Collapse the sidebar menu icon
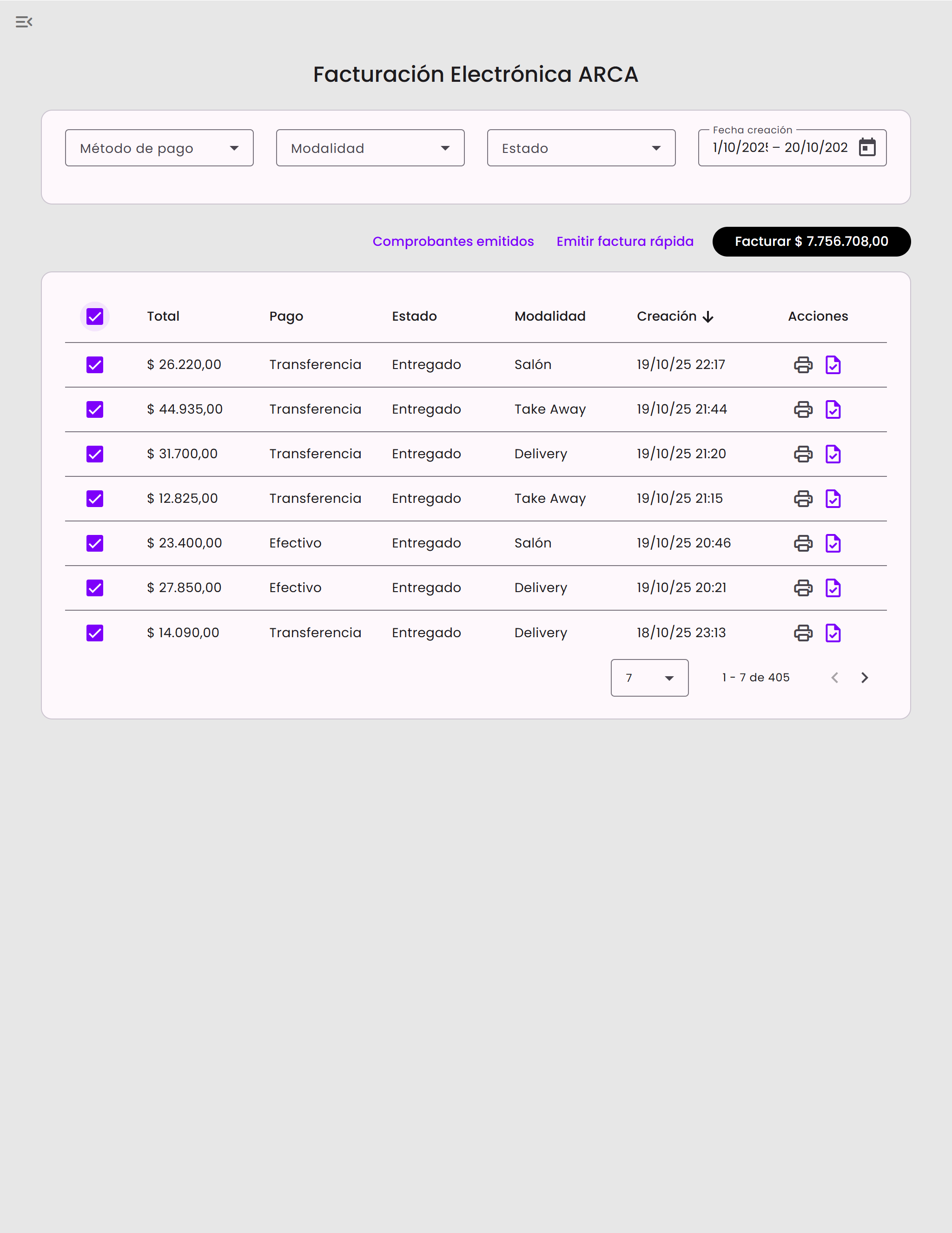952x1233 pixels. (24, 22)
